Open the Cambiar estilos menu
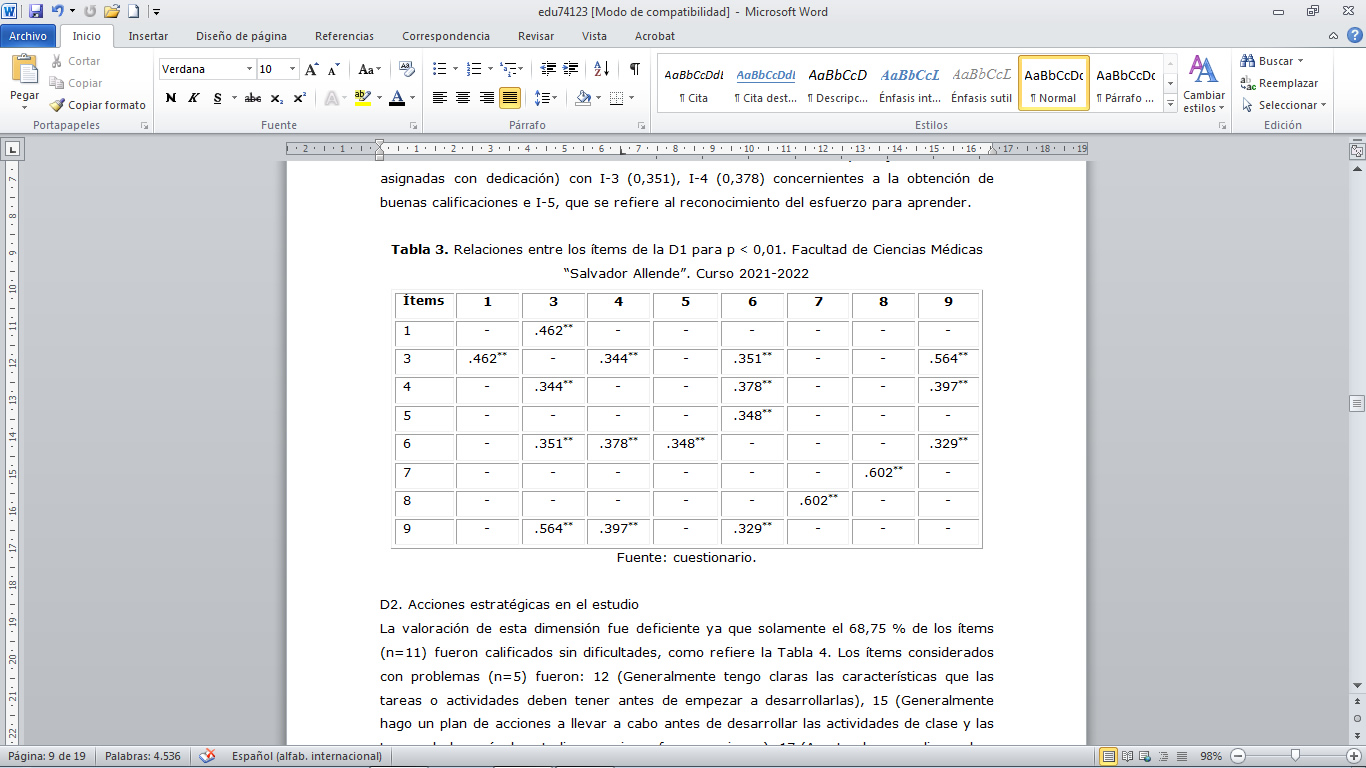The width and height of the screenshot is (1366, 768). (1203, 84)
